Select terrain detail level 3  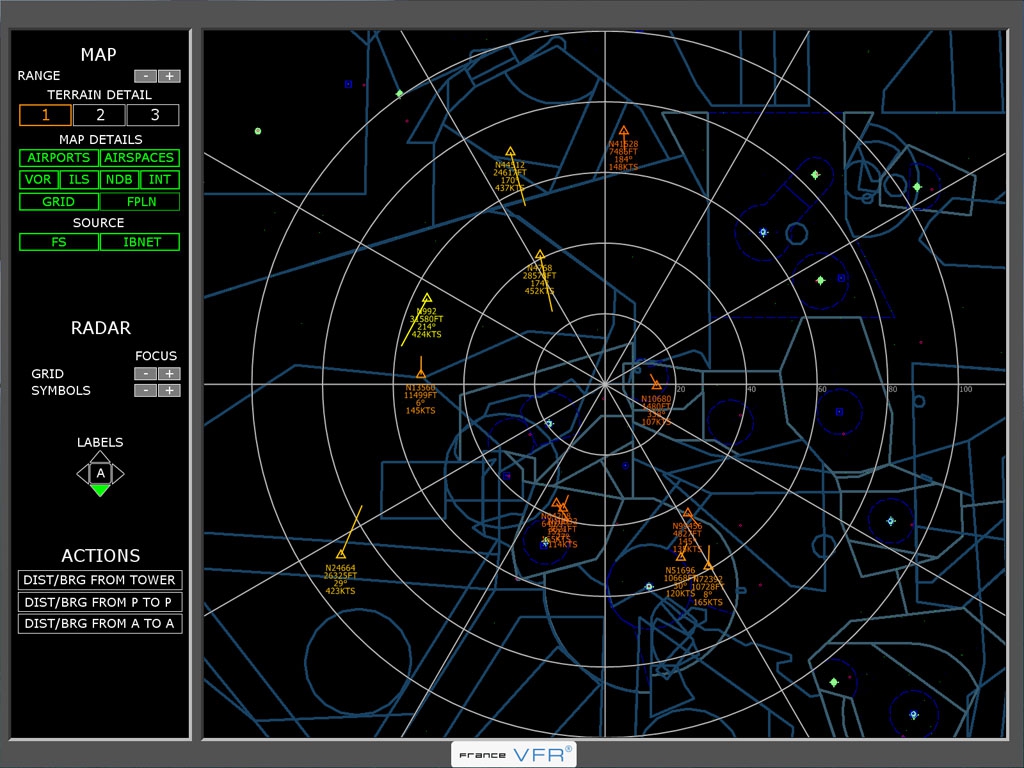pos(153,115)
